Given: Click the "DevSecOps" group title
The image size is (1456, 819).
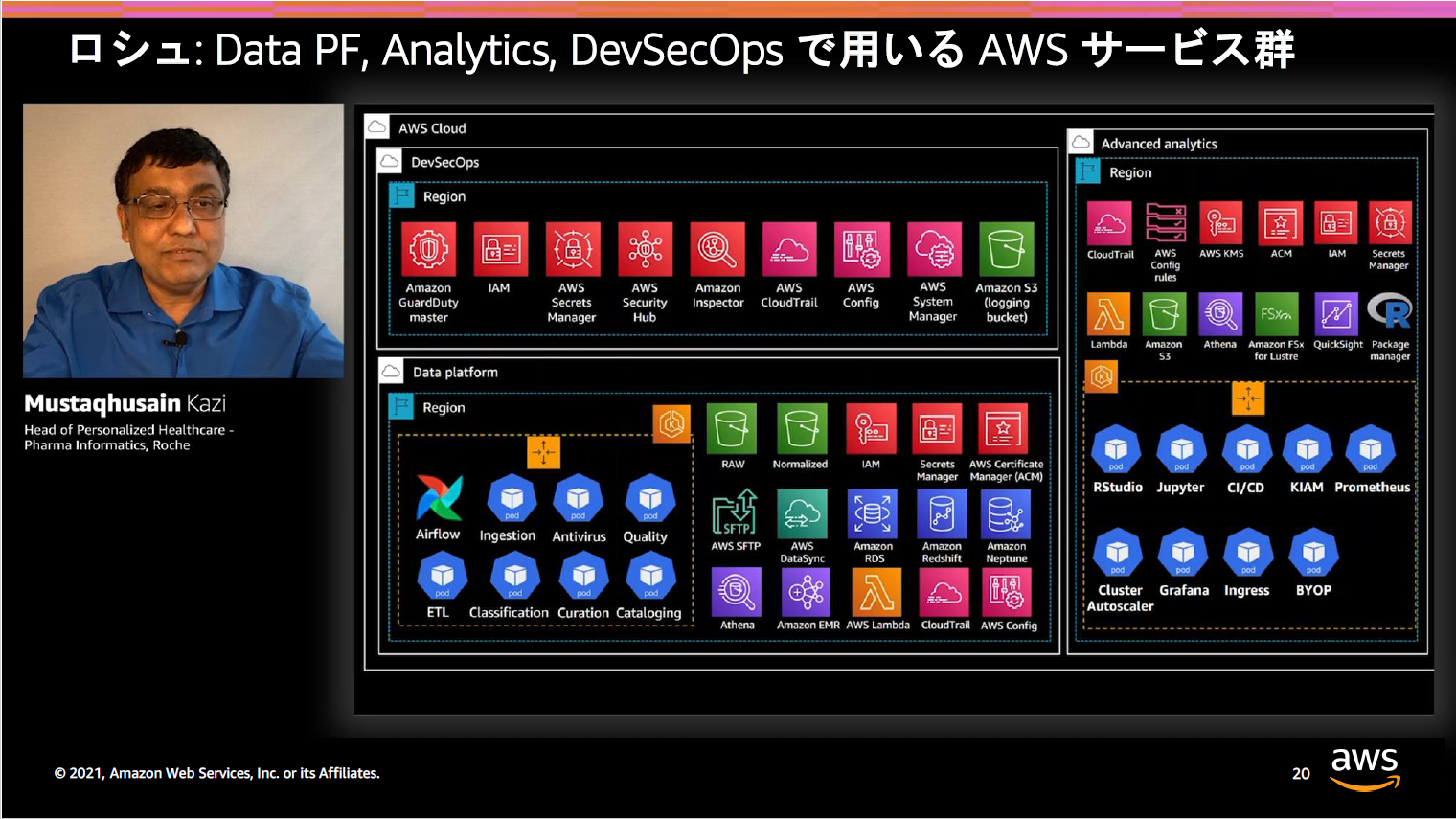Looking at the screenshot, I should pyautogui.click(x=445, y=163).
